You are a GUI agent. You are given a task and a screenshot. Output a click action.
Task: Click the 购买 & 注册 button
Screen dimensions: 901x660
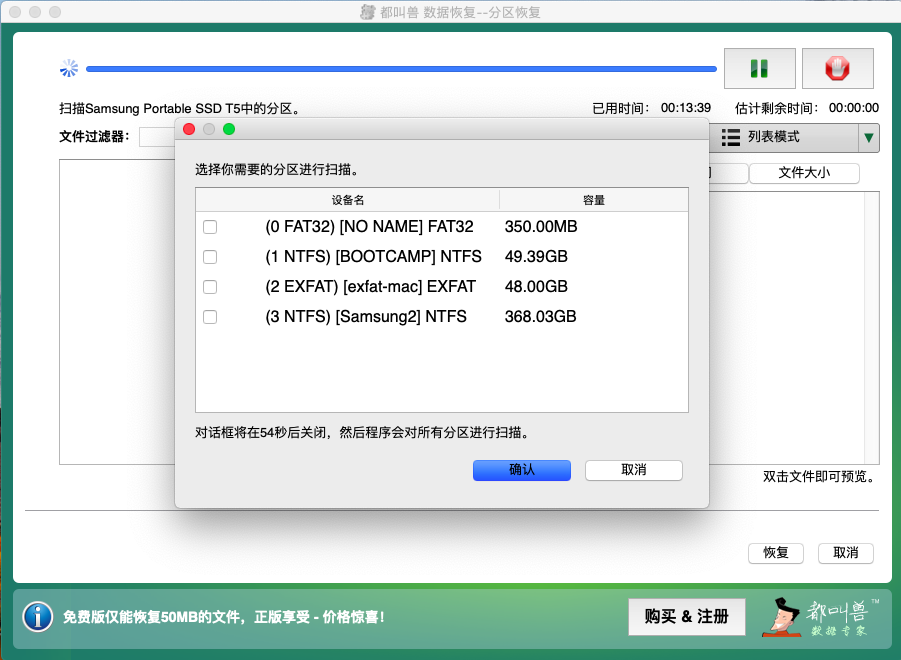click(686, 617)
